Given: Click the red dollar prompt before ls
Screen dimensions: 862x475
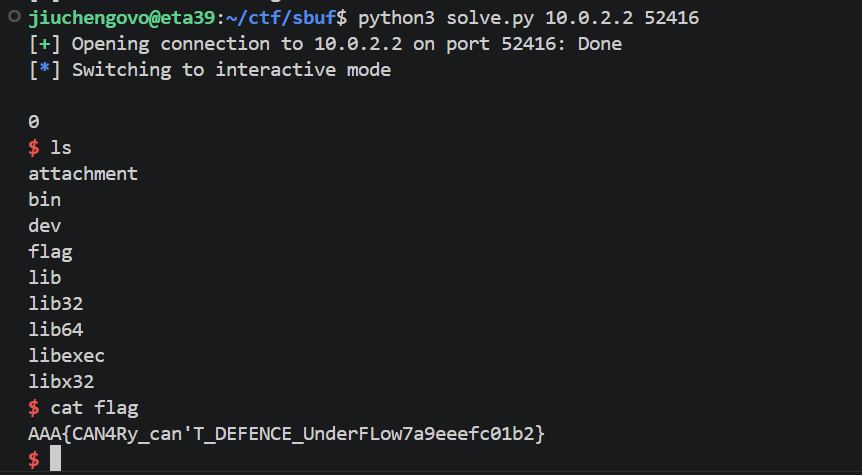Looking at the screenshot, I should point(34,147).
